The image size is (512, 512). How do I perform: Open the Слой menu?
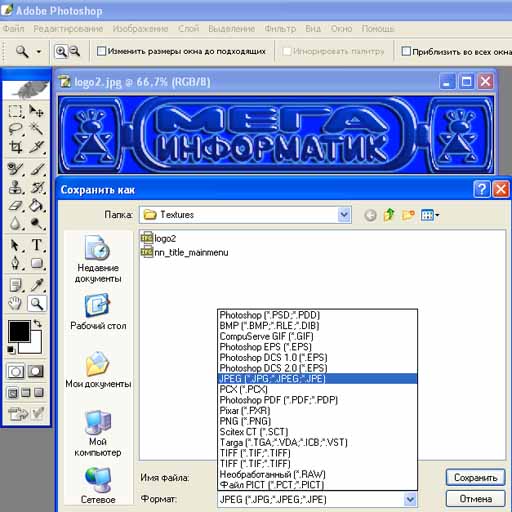coord(188,29)
